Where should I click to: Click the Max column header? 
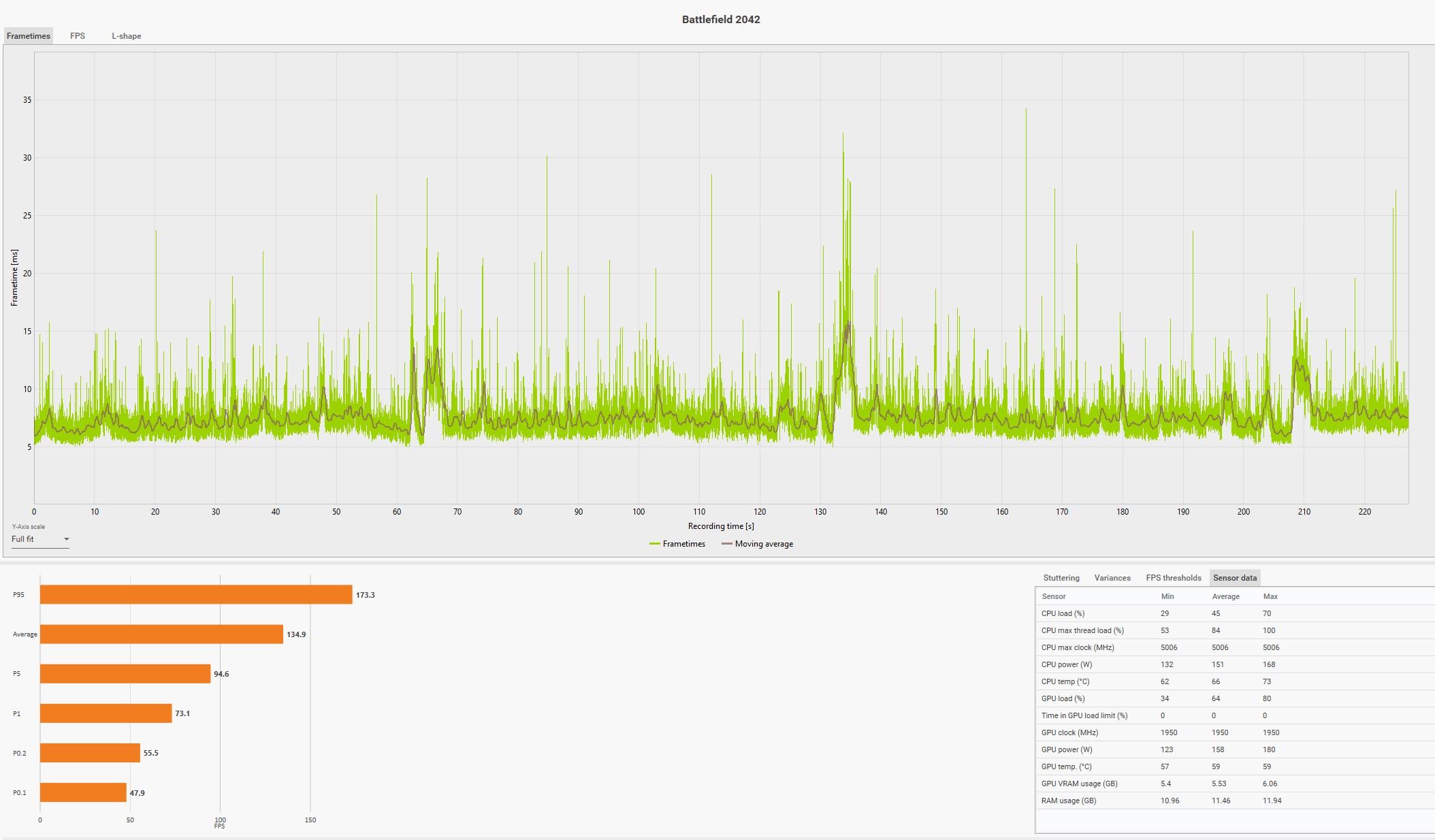pyautogui.click(x=1270, y=596)
